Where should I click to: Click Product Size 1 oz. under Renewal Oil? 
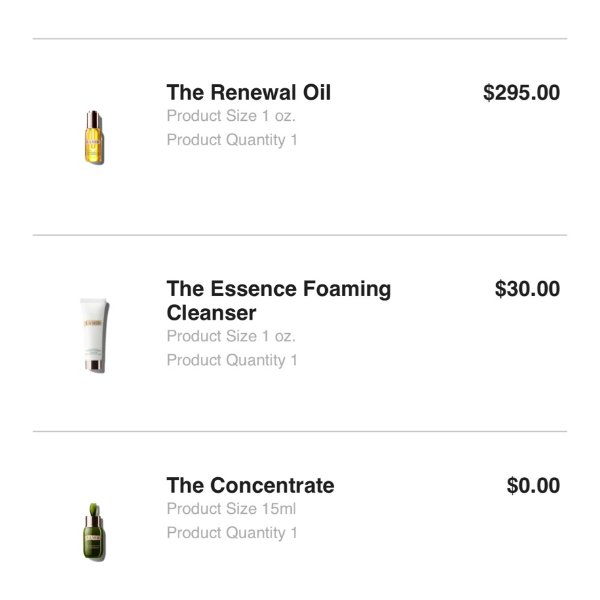click(231, 116)
